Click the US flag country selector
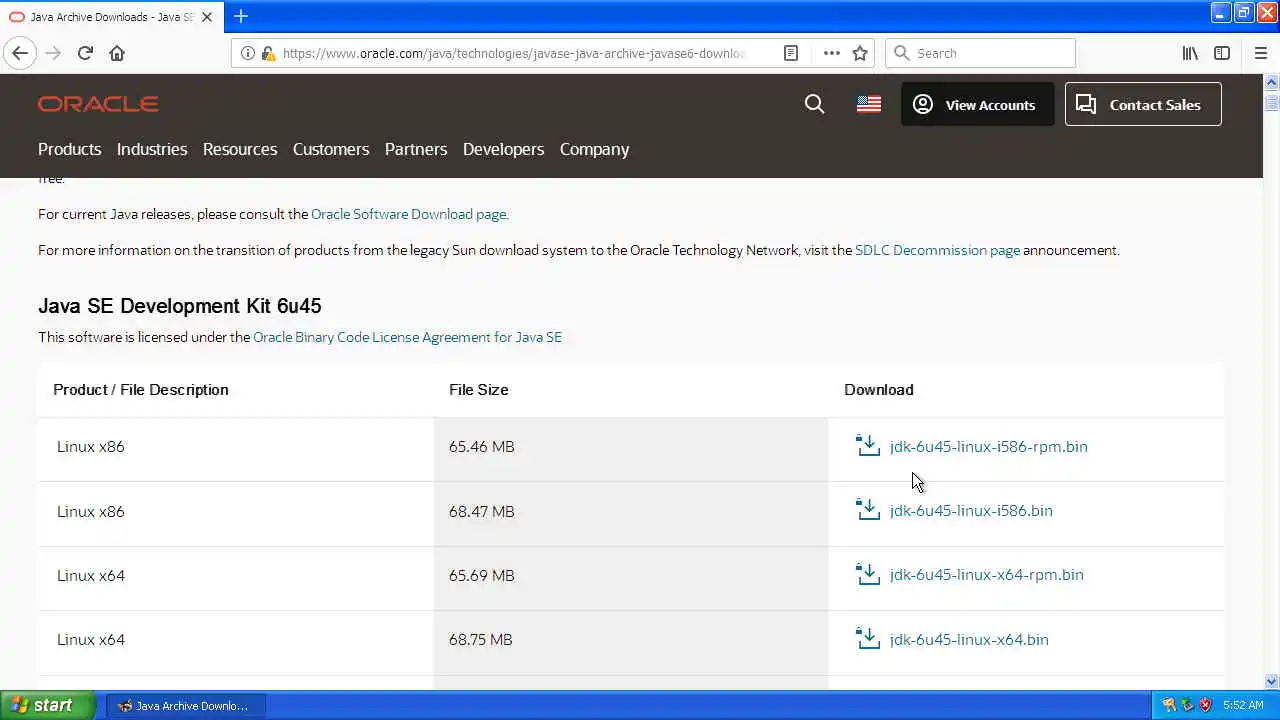Viewport: 1280px width, 720px height. point(869,104)
